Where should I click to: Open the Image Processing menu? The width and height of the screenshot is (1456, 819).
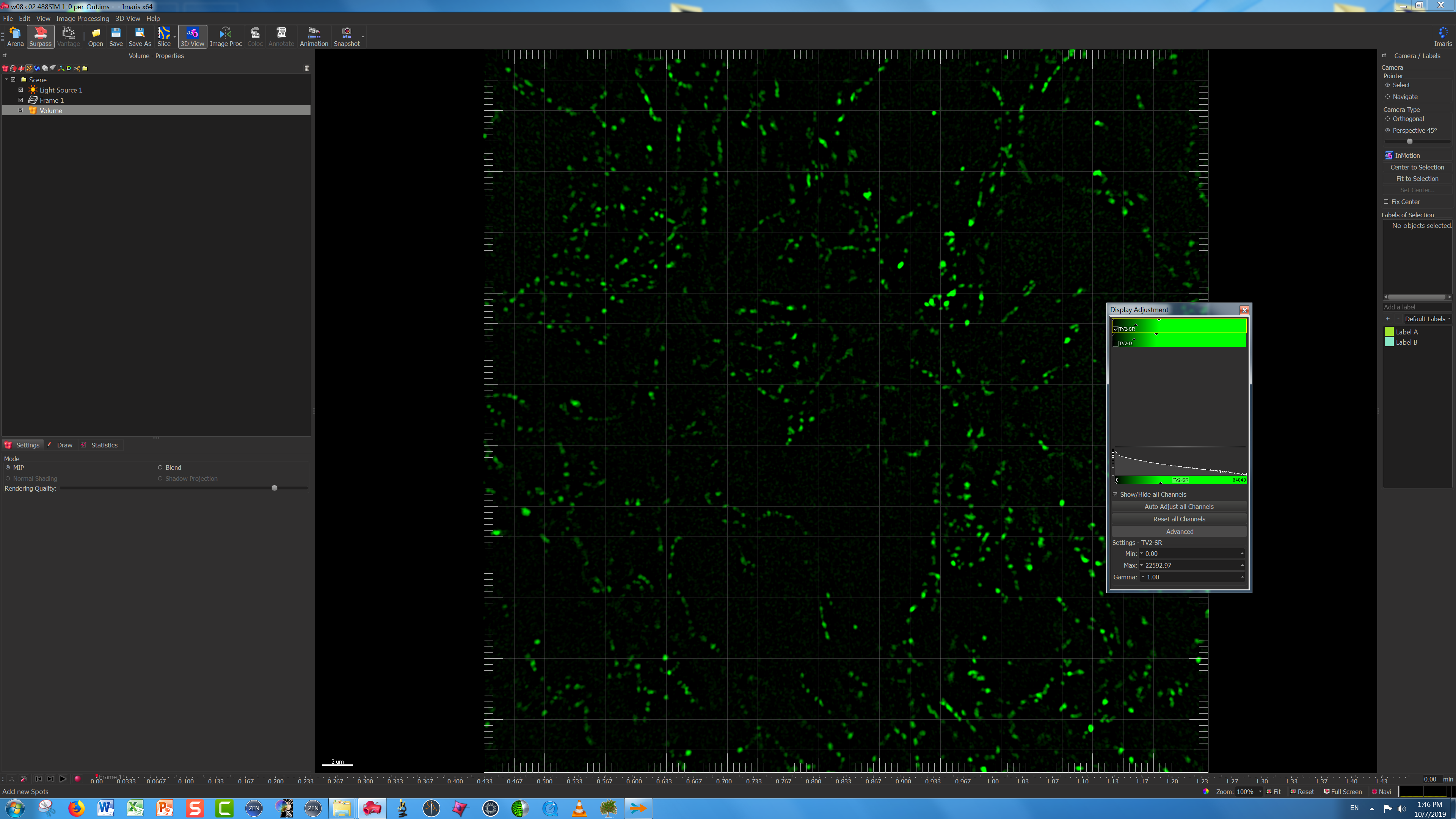83,18
